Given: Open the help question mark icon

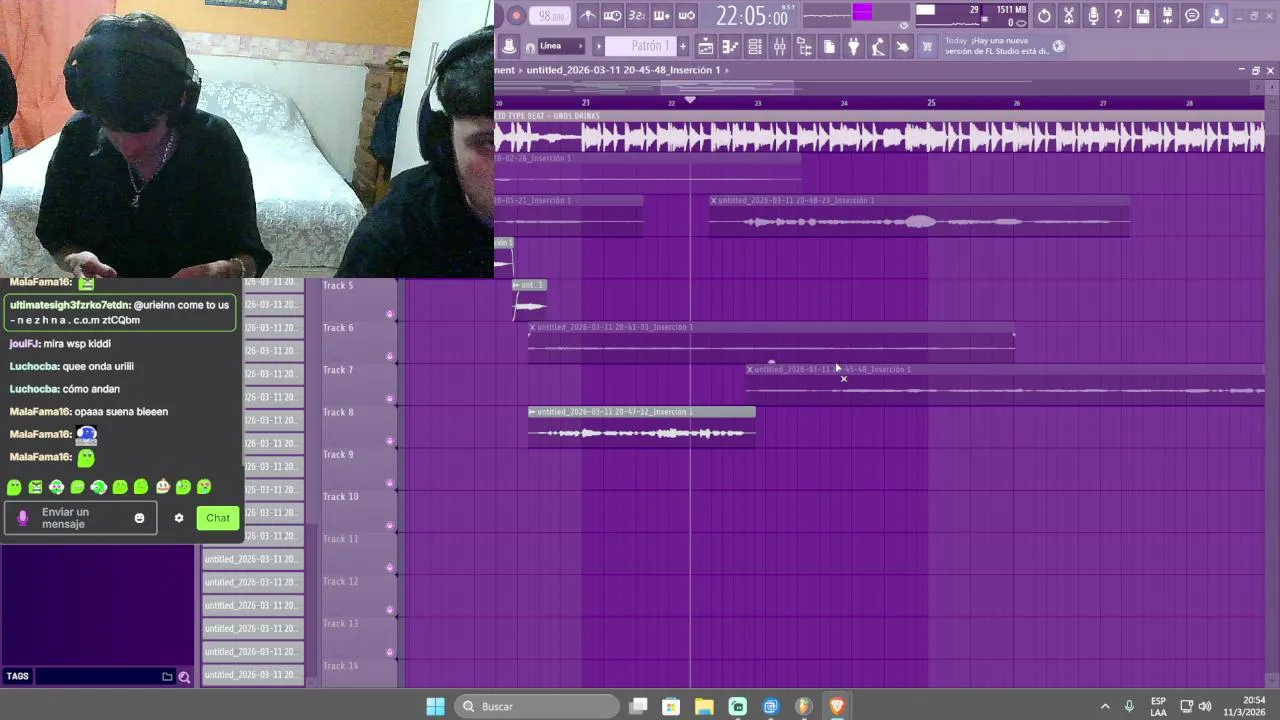Looking at the screenshot, I should pos(1118,16).
